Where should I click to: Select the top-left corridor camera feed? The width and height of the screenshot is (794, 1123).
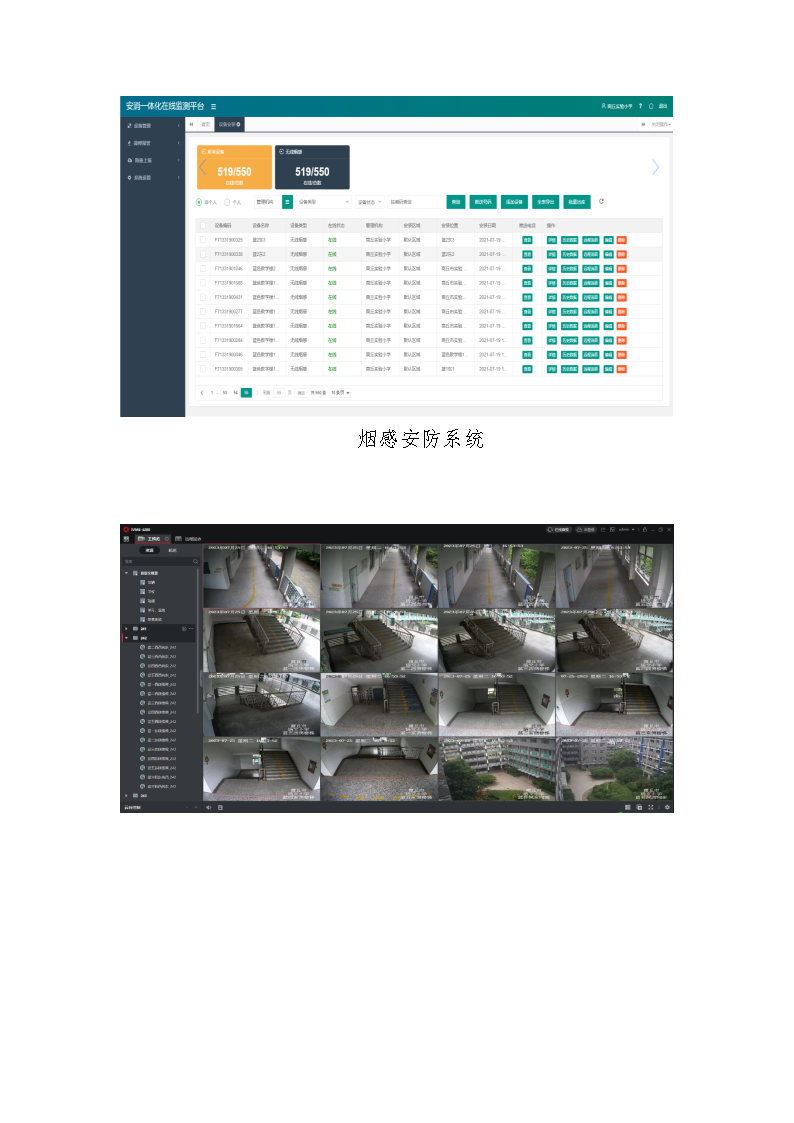(x=261, y=576)
